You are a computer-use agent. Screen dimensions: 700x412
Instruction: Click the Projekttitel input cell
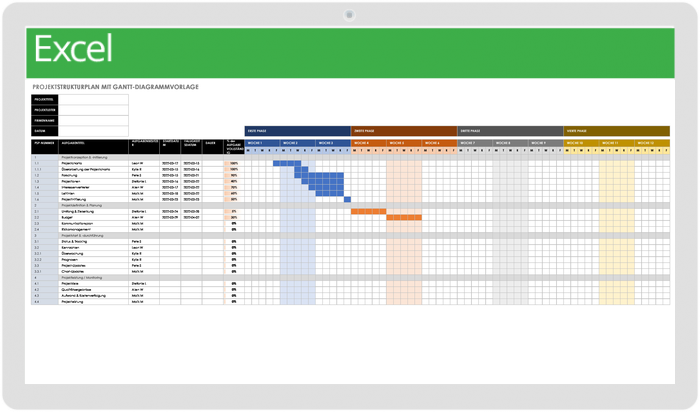tap(93, 99)
